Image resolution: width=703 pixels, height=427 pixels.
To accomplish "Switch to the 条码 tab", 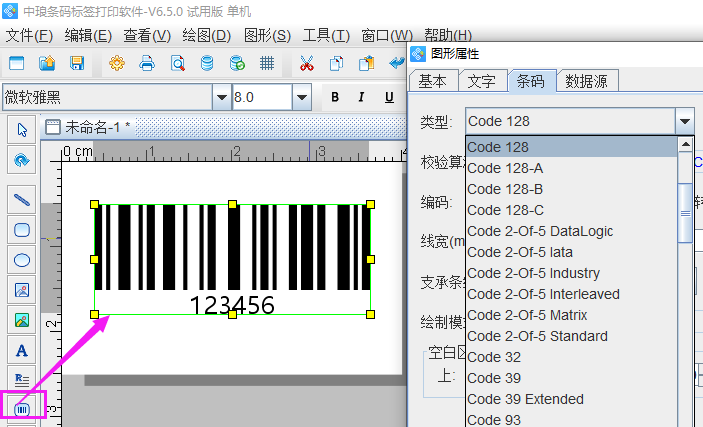I will click(x=532, y=81).
